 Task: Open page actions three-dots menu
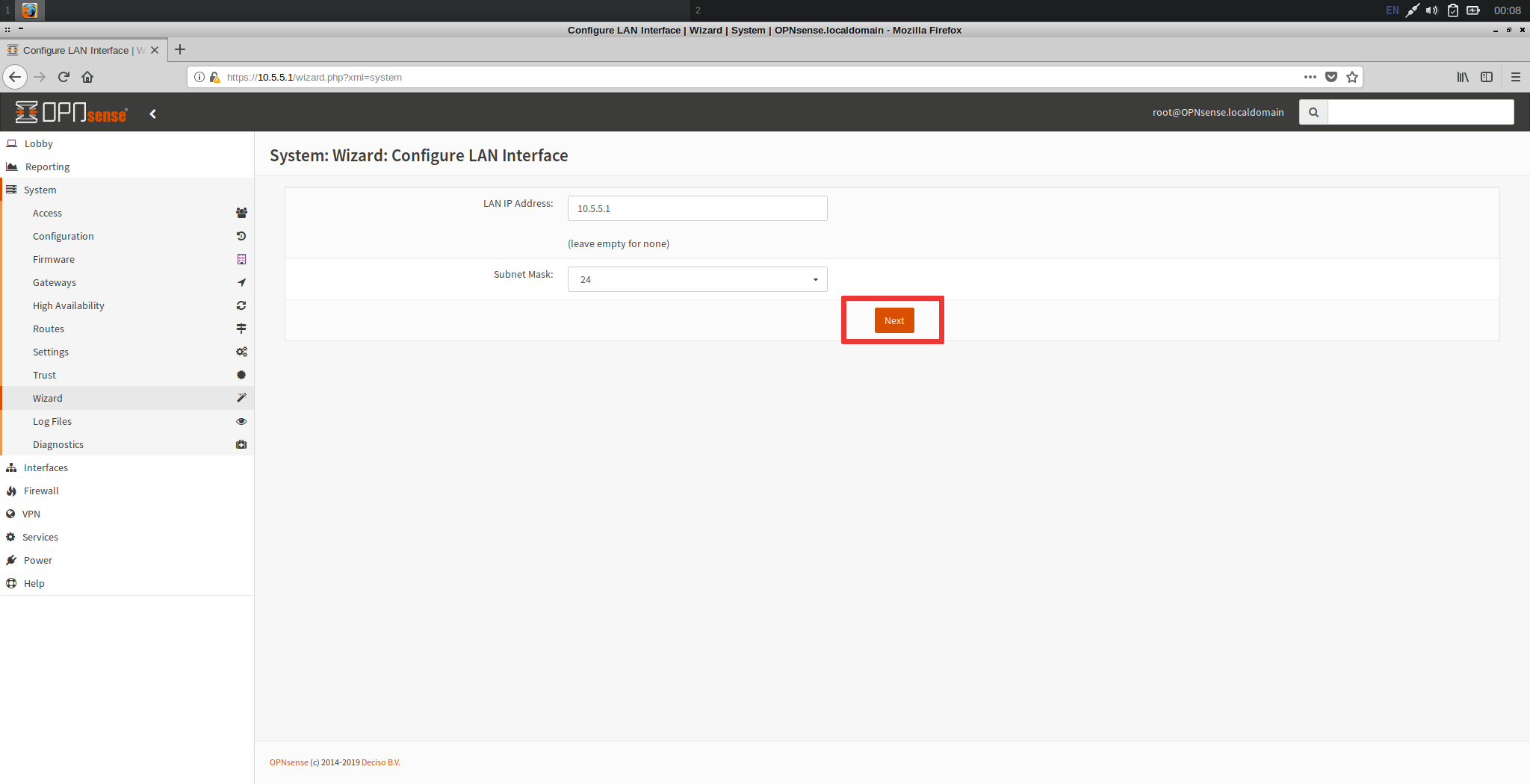(1310, 77)
